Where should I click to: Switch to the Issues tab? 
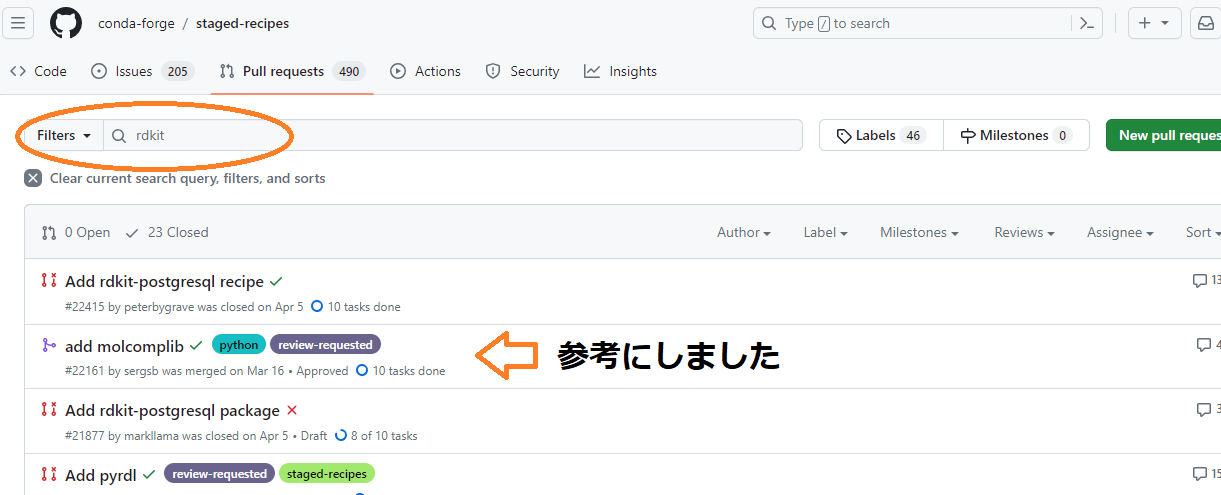pyautogui.click(x=142, y=71)
